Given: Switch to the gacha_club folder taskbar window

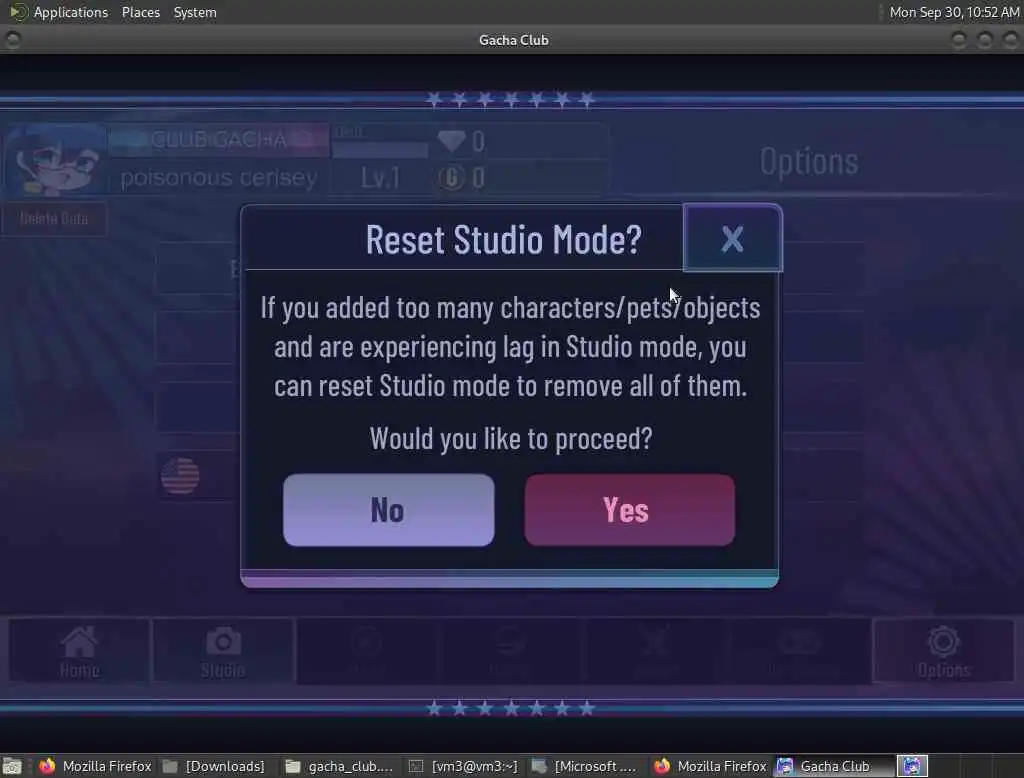Looking at the screenshot, I should click(340, 766).
